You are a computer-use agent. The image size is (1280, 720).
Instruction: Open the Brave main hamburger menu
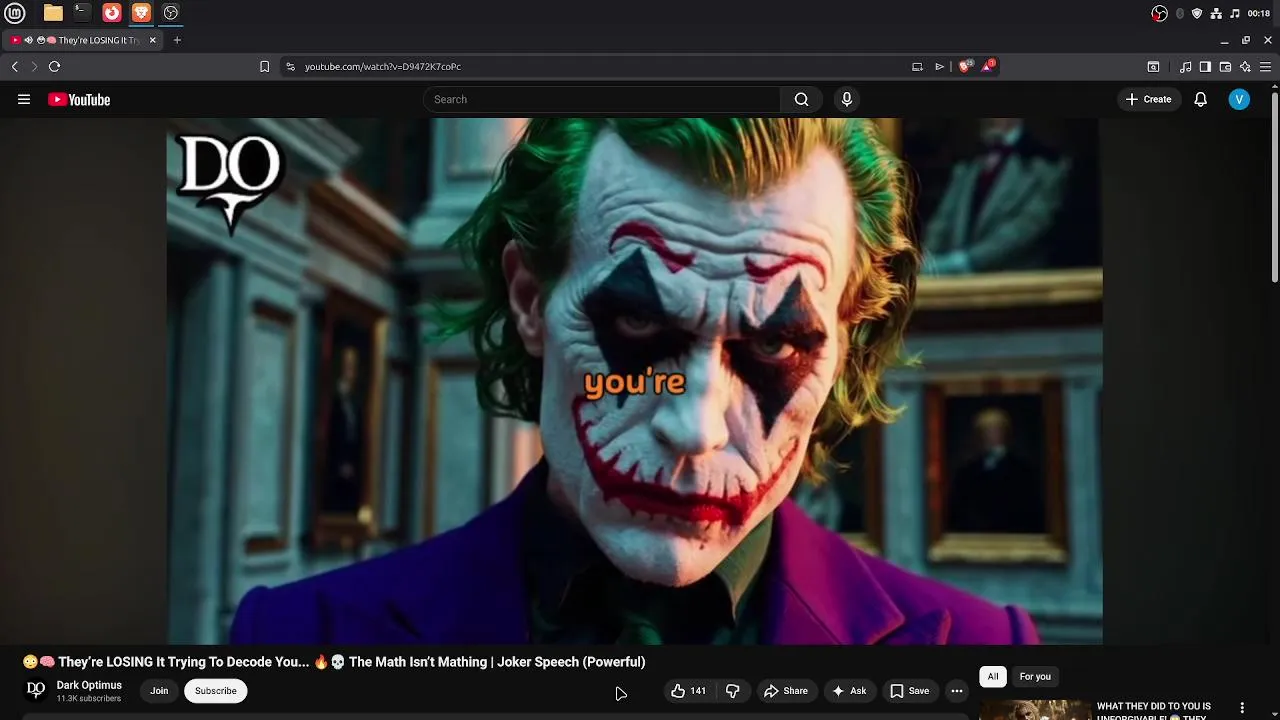pos(1265,67)
